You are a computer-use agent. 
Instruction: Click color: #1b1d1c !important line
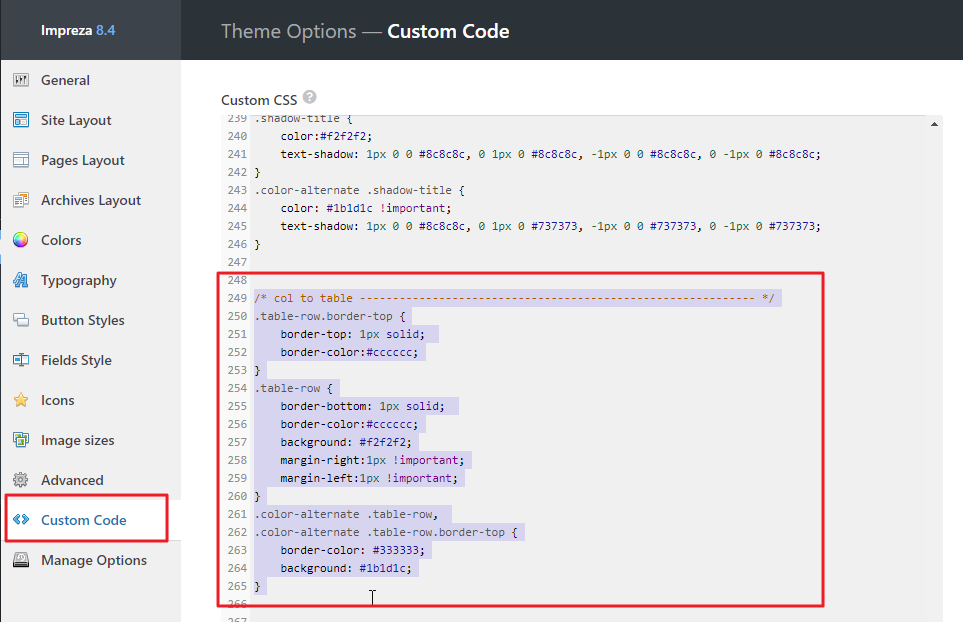(x=366, y=208)
